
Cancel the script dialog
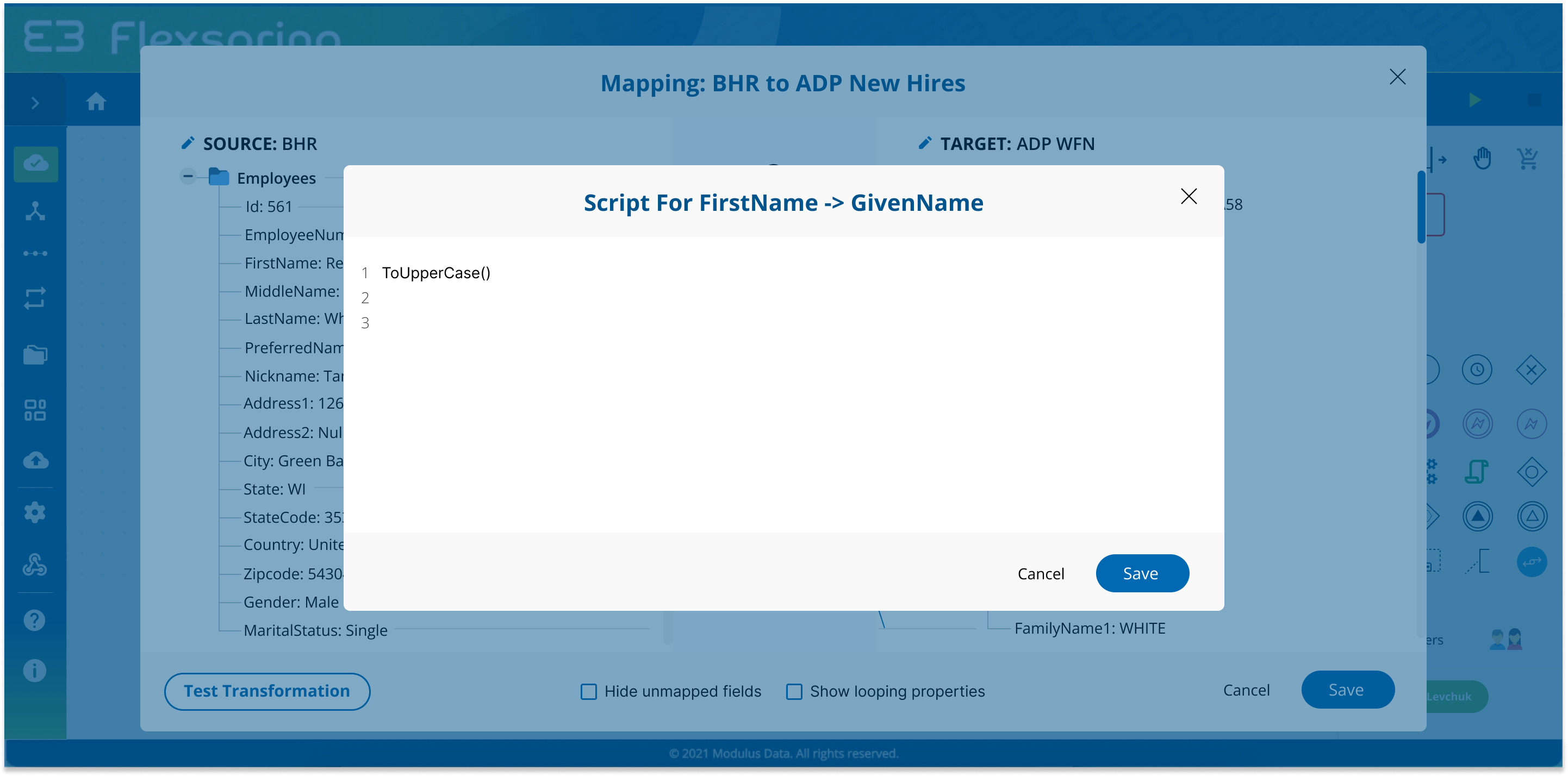tap(1040, 573)
